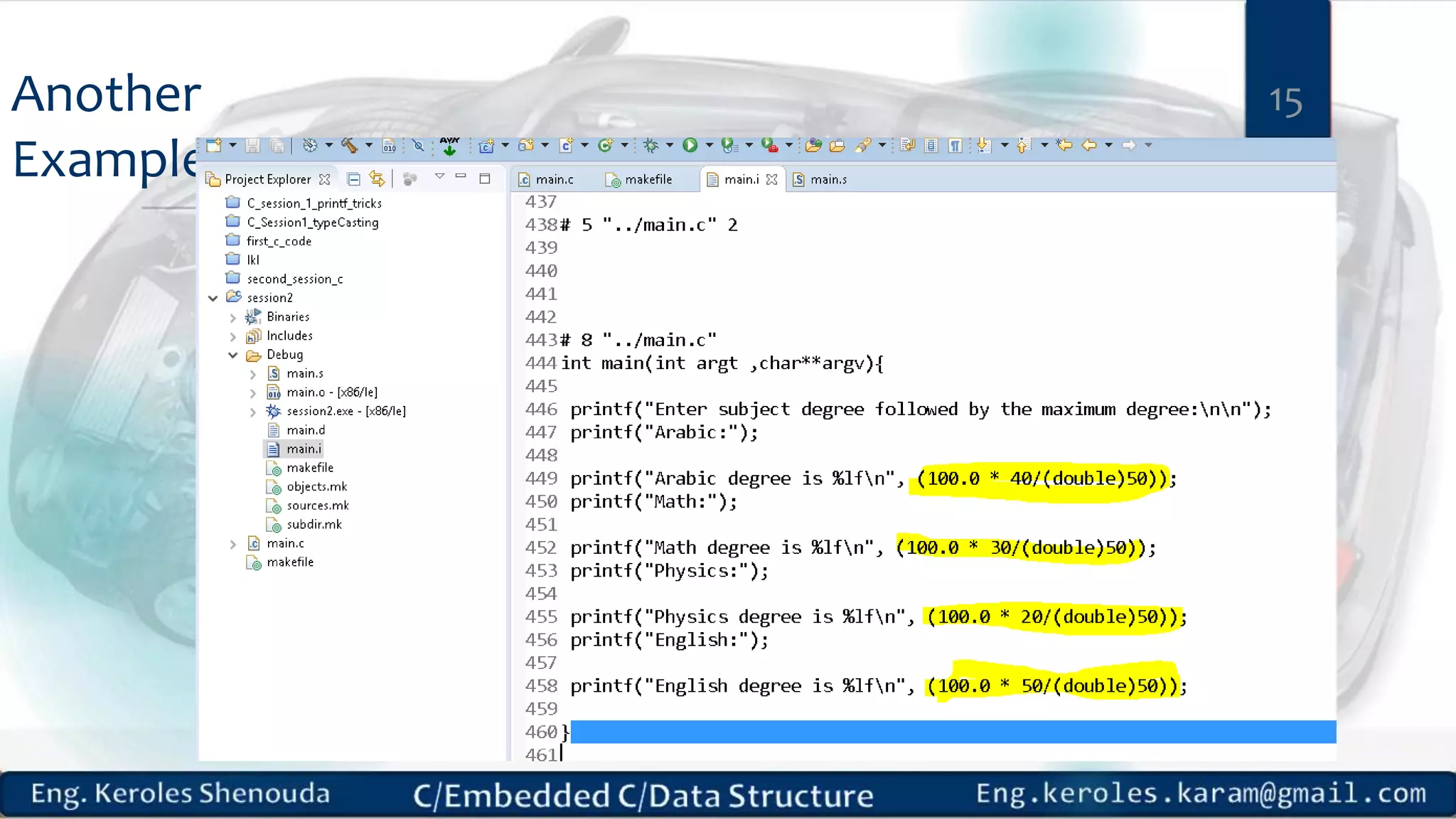Image resolution: width=1456 pixels, height=819 pixels.
Task: Collapse All in Project Explorer
Action: coord(353,179)
